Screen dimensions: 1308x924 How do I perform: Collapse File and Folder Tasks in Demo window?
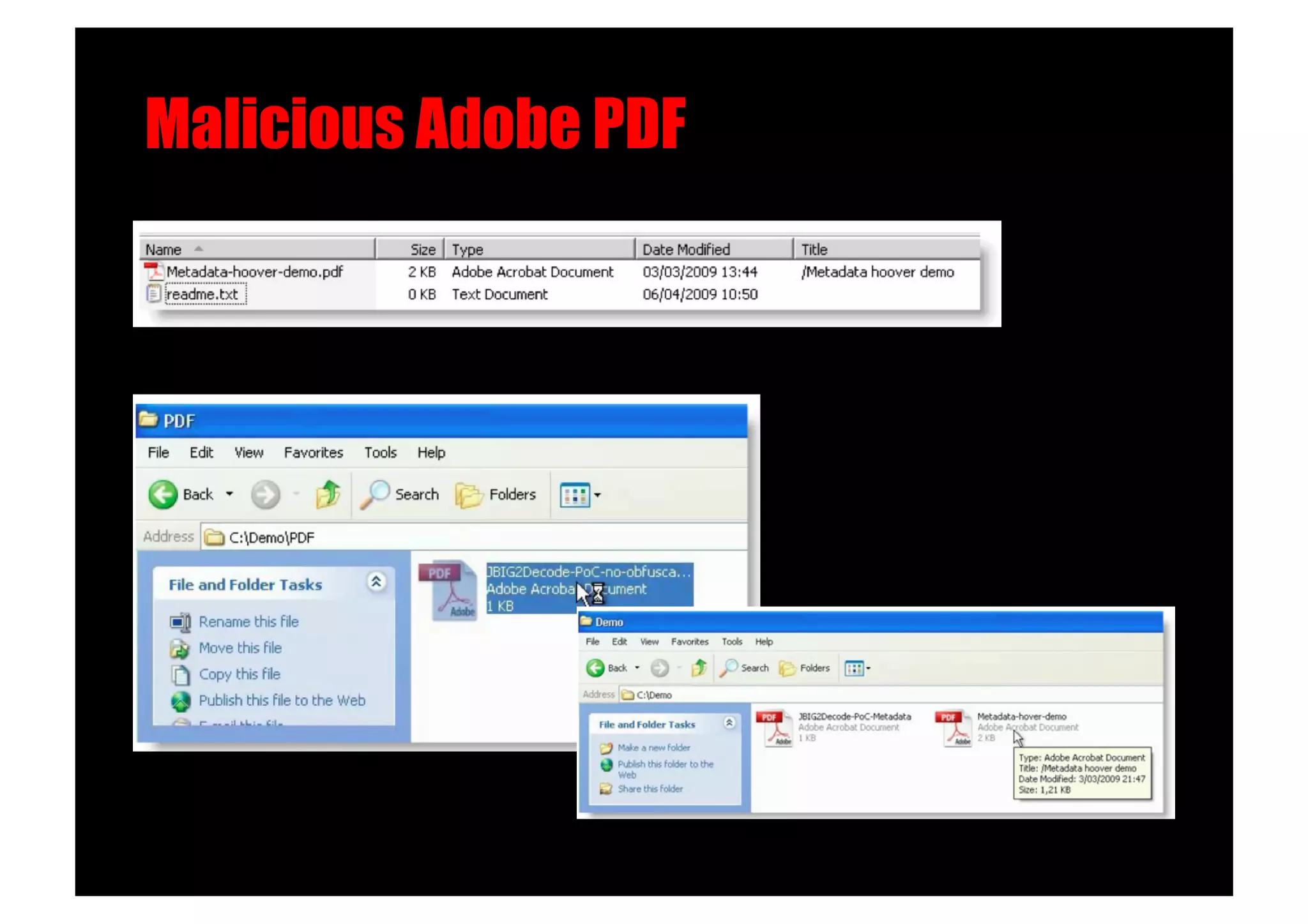coord(729,723)
